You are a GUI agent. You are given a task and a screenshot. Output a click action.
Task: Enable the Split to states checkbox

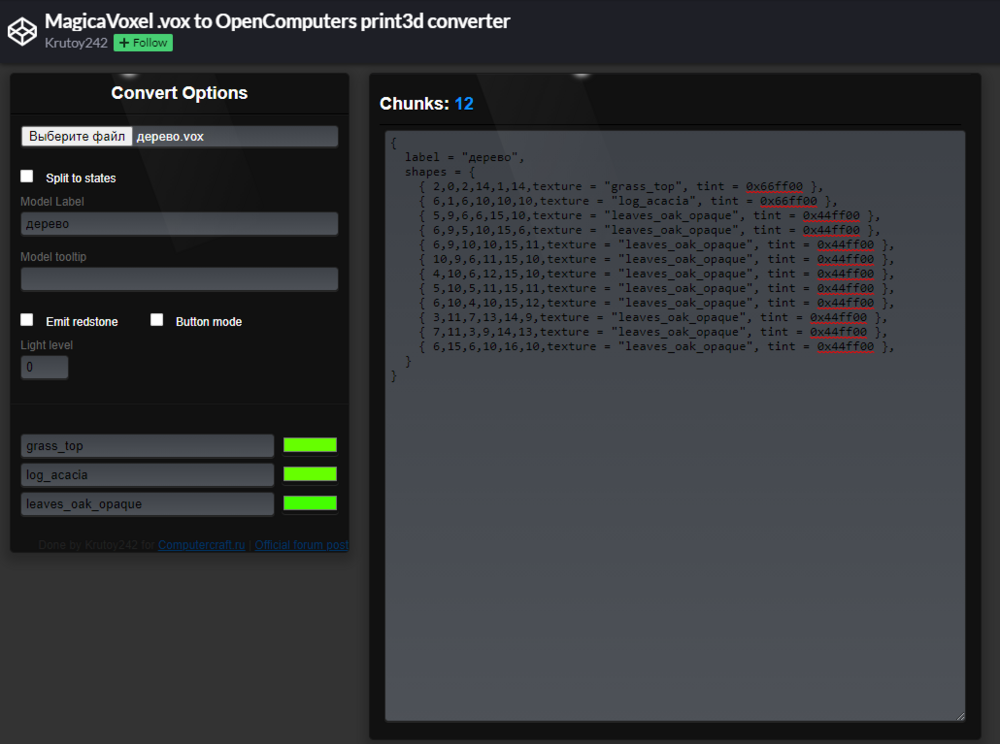27,177
